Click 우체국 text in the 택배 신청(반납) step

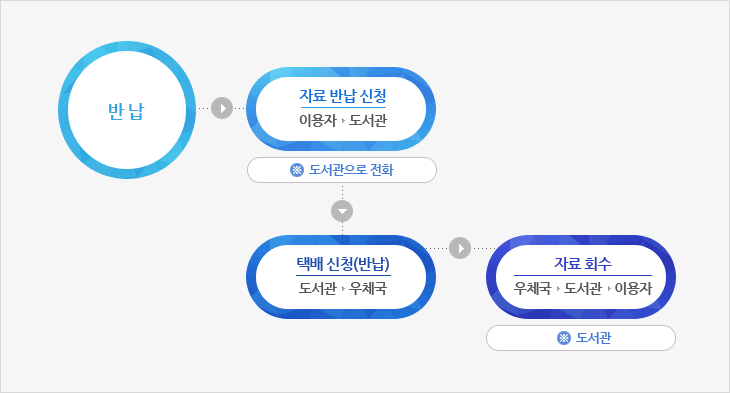click(368, 289)
